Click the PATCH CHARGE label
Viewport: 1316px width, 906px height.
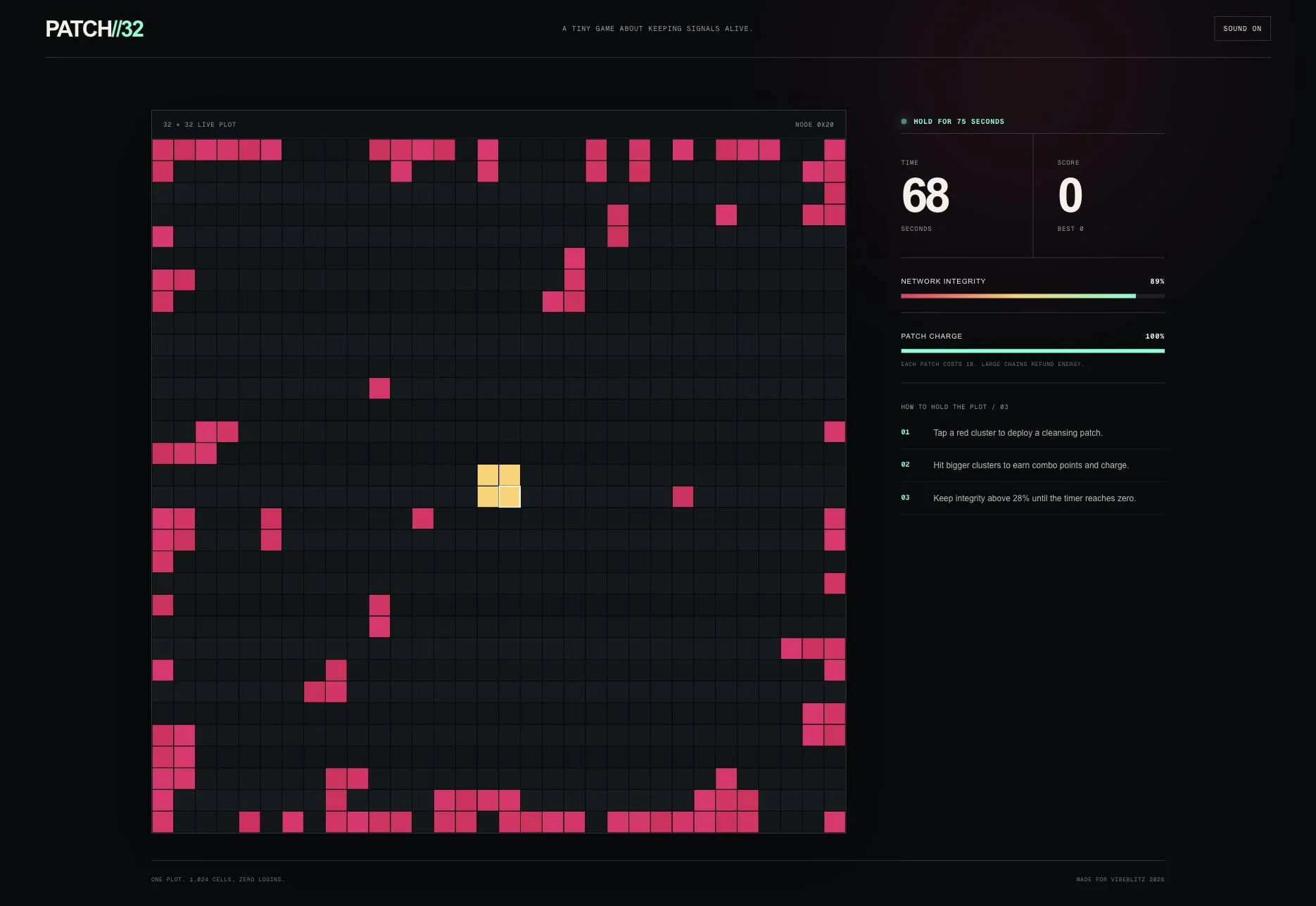point(931,336)
